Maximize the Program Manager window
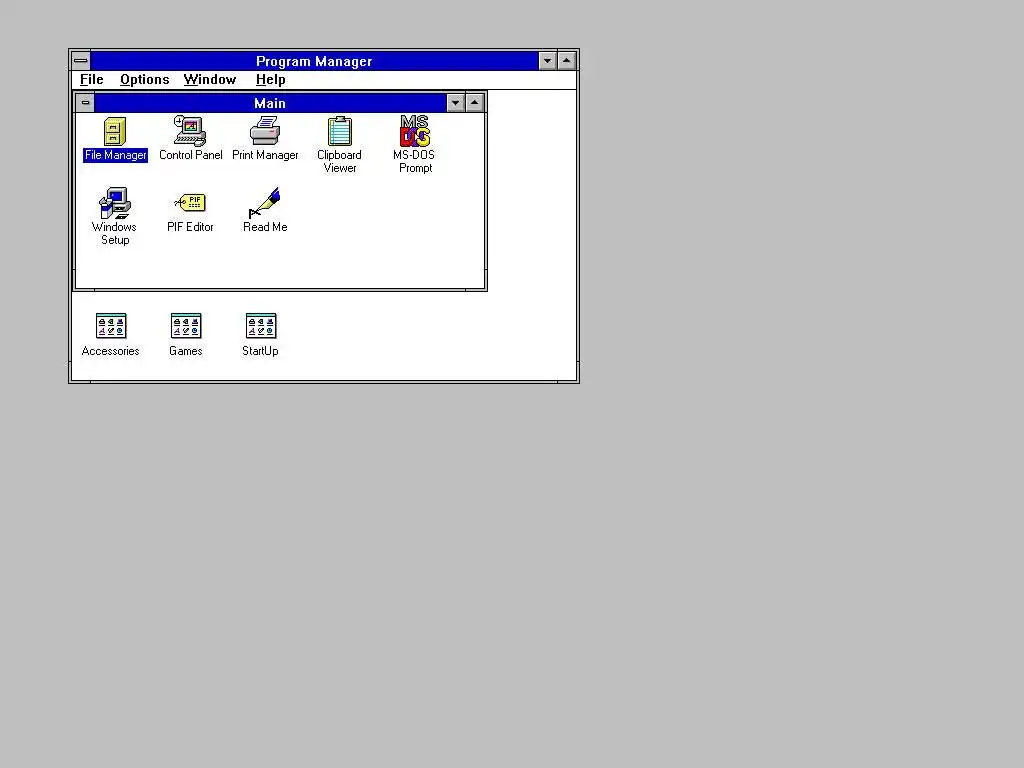This screenshot has width=1024, height=768. [567, 61]
